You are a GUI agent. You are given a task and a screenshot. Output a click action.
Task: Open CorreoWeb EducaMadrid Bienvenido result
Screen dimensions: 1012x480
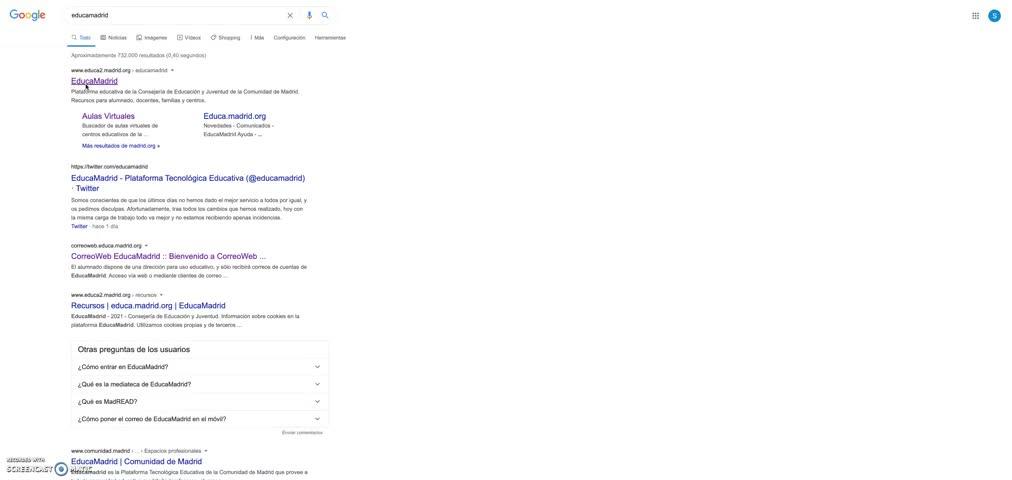pos(168,256)
